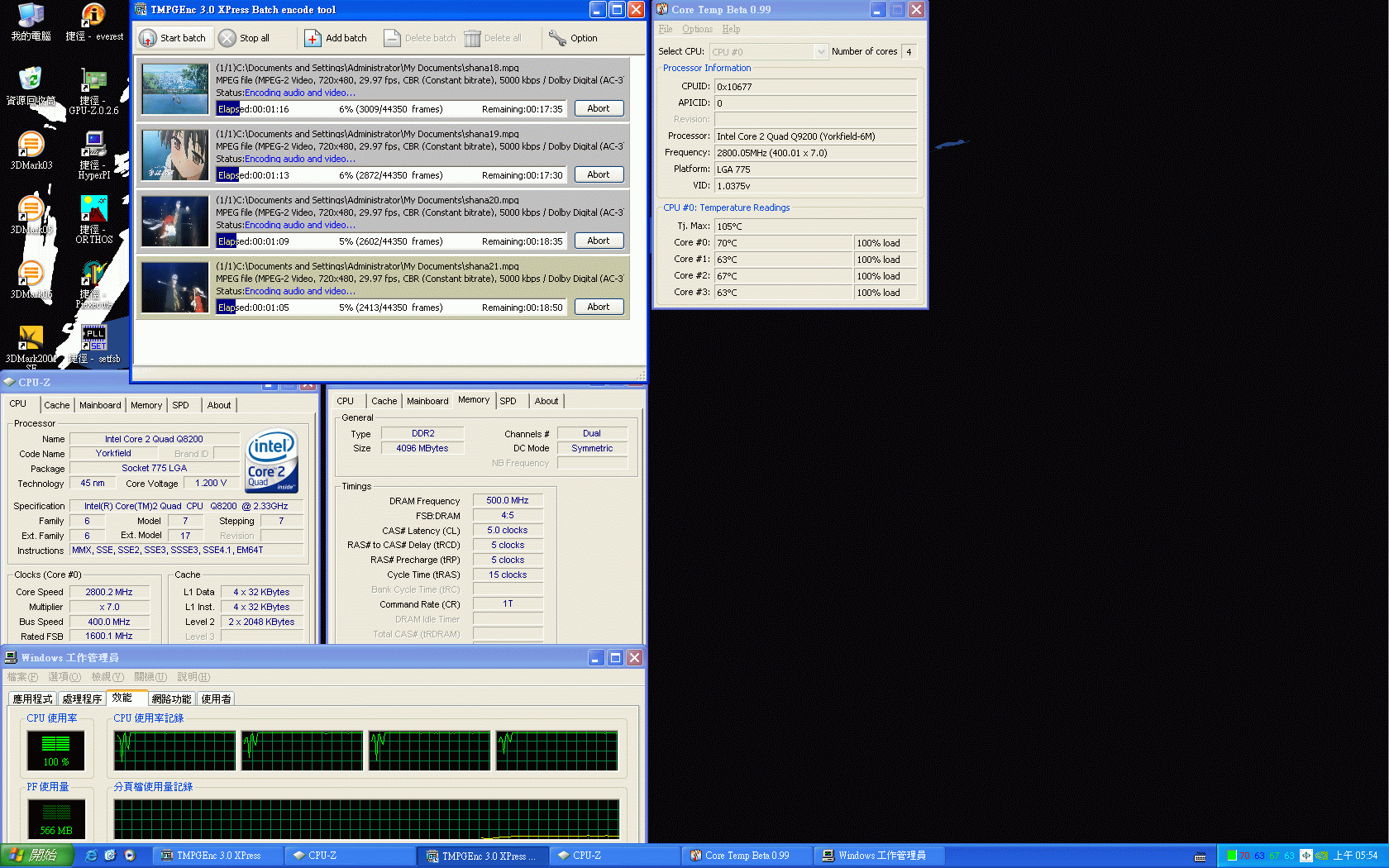The height and width of the screenshot is (868, 1389).
Task: Open Core Temp File menu
Action: click(666, 29)
